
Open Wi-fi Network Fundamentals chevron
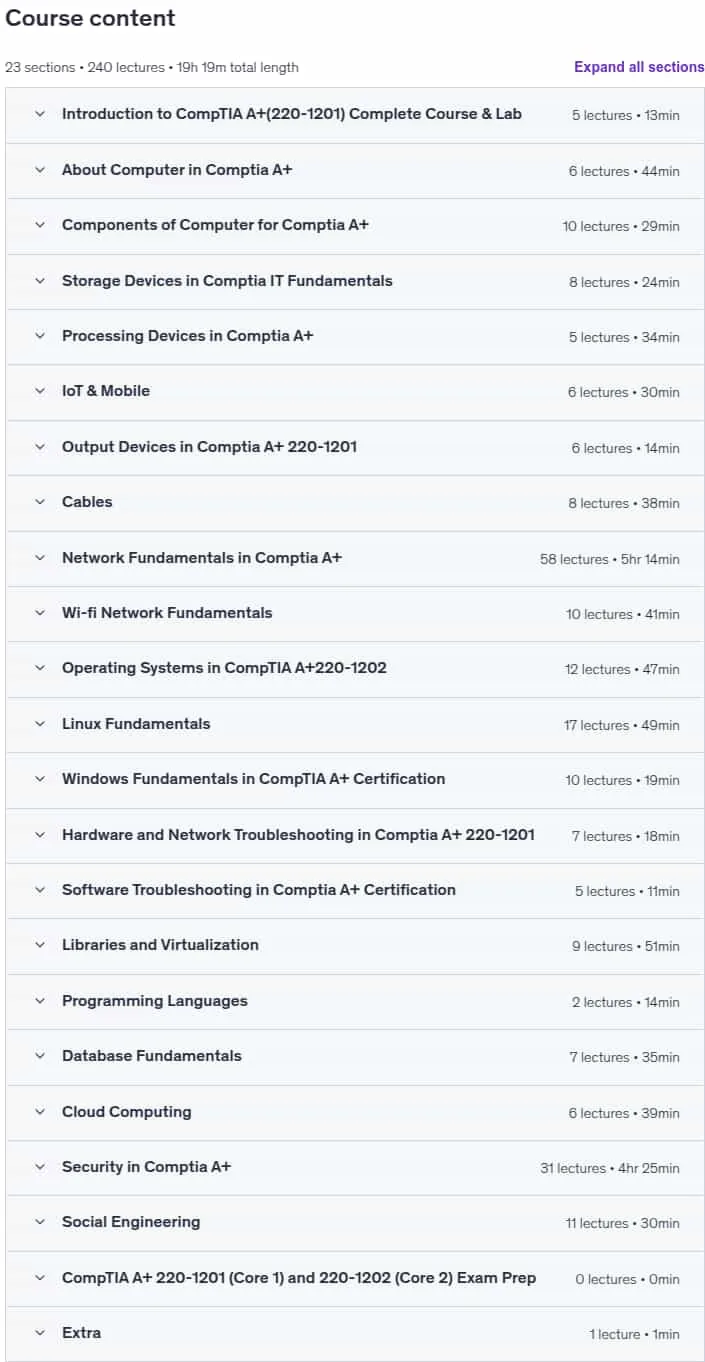click(40, 613)
